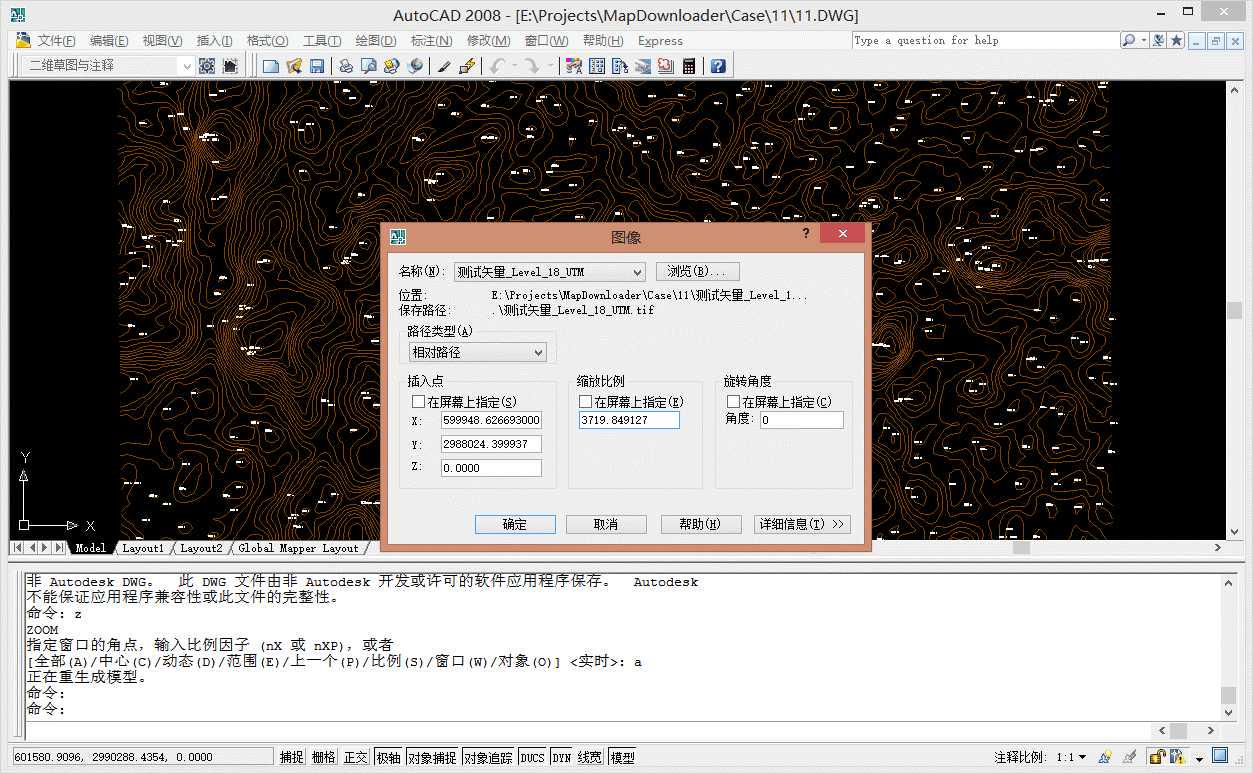Click the Workspace Settings gear icon
This screenshot has height=774, width=1253.
(x=207, y=66)
